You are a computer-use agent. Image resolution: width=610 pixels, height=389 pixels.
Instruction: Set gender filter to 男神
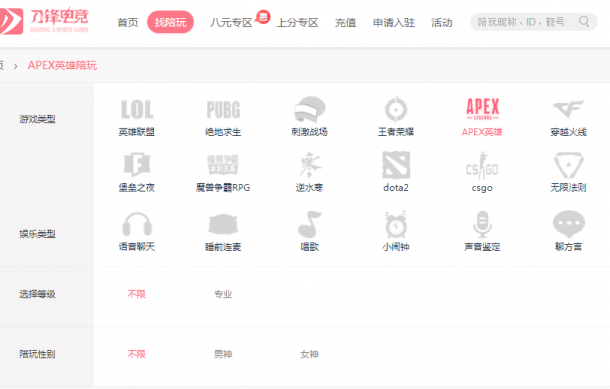[223, 354]
